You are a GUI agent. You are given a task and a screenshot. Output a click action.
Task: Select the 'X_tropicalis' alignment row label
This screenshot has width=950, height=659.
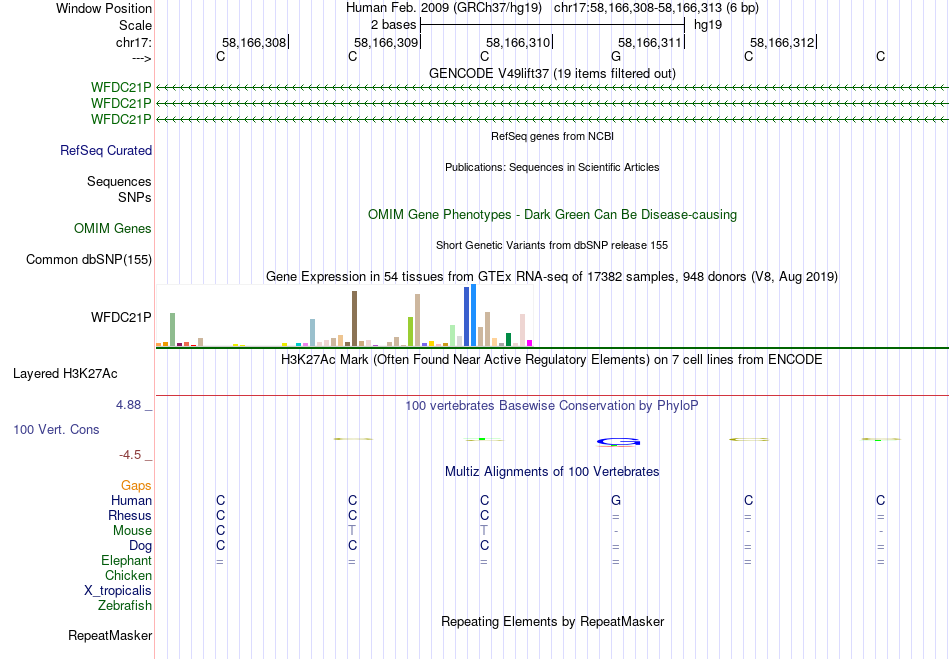click(x=118, y=591)
